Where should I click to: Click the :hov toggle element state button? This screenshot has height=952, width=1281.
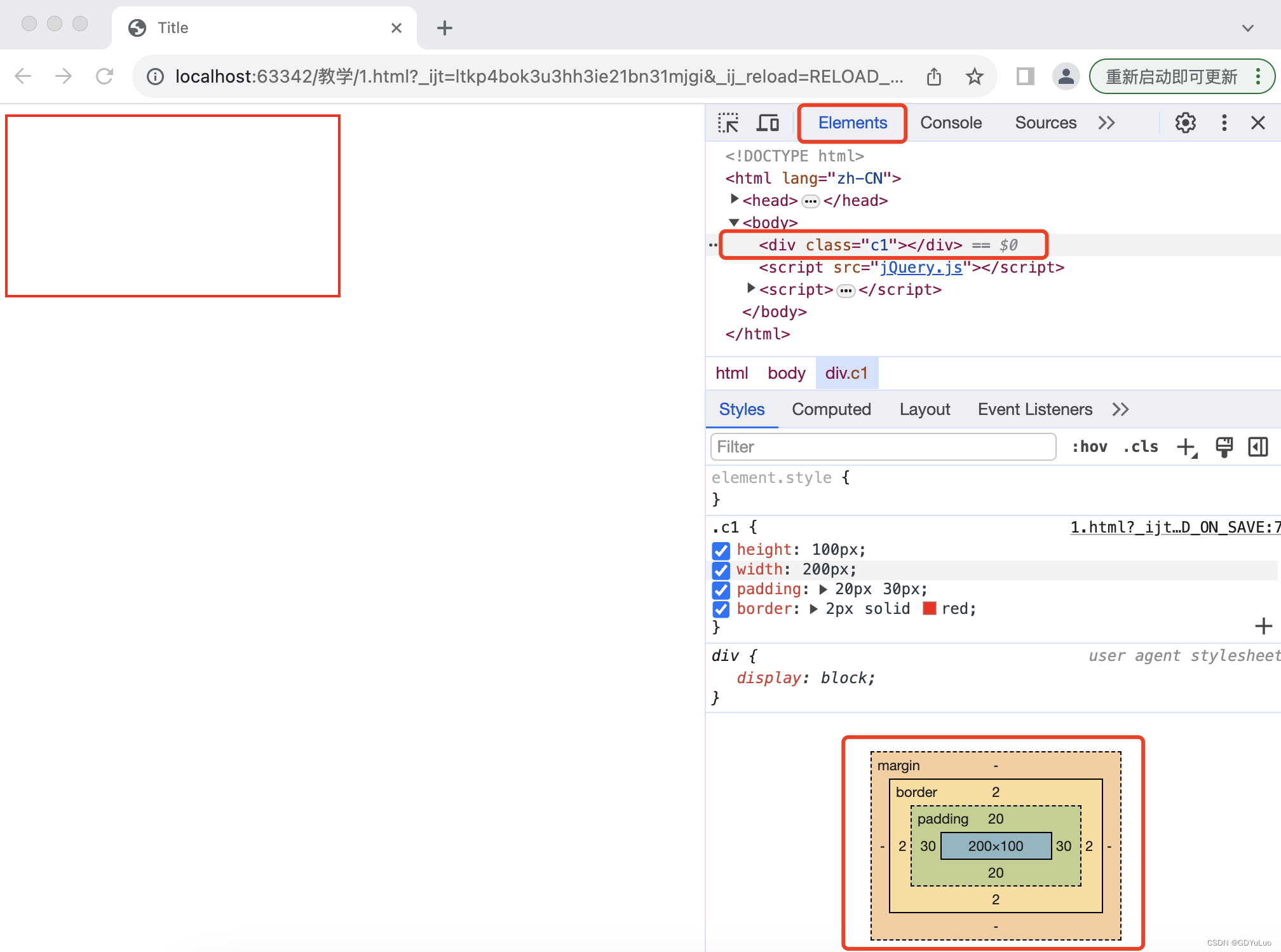1089,447
